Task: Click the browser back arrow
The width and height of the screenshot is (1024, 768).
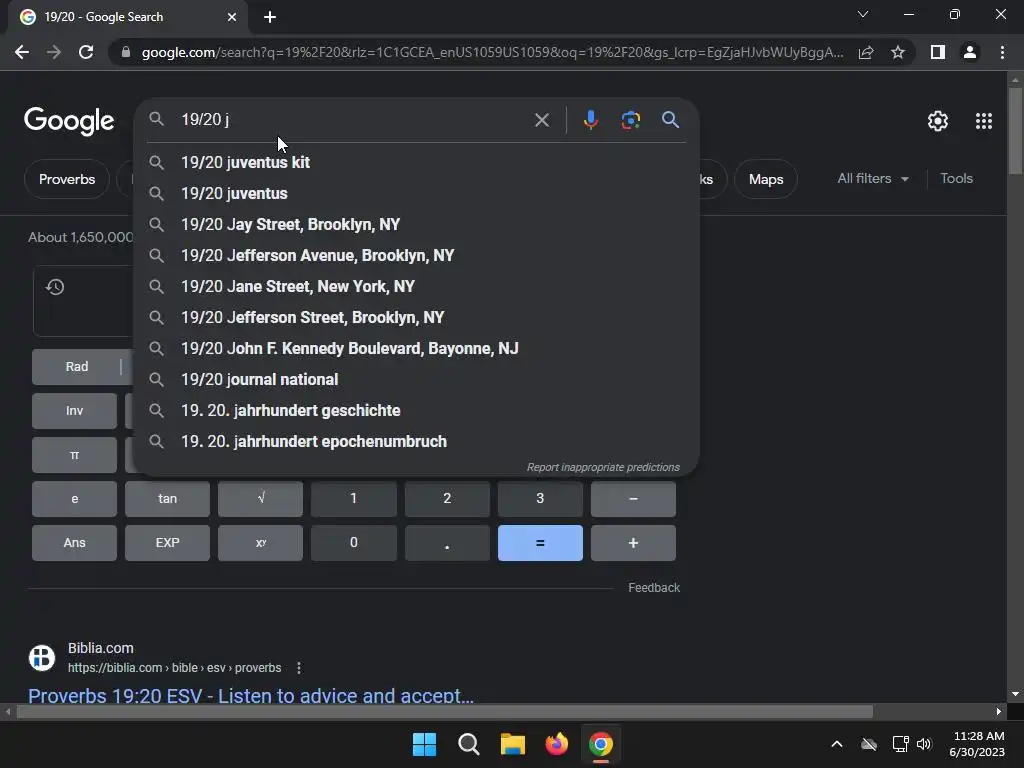Action: click(22, 52)
